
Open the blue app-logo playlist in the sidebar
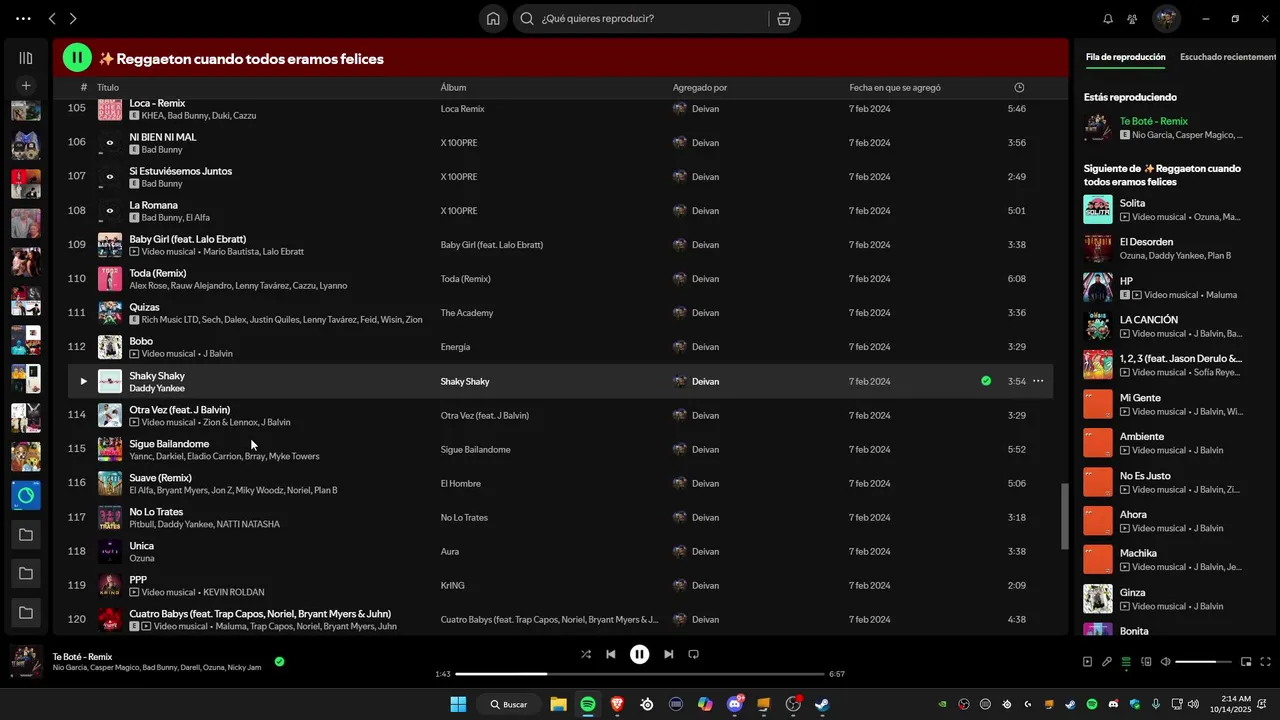[x=26, y=495]
